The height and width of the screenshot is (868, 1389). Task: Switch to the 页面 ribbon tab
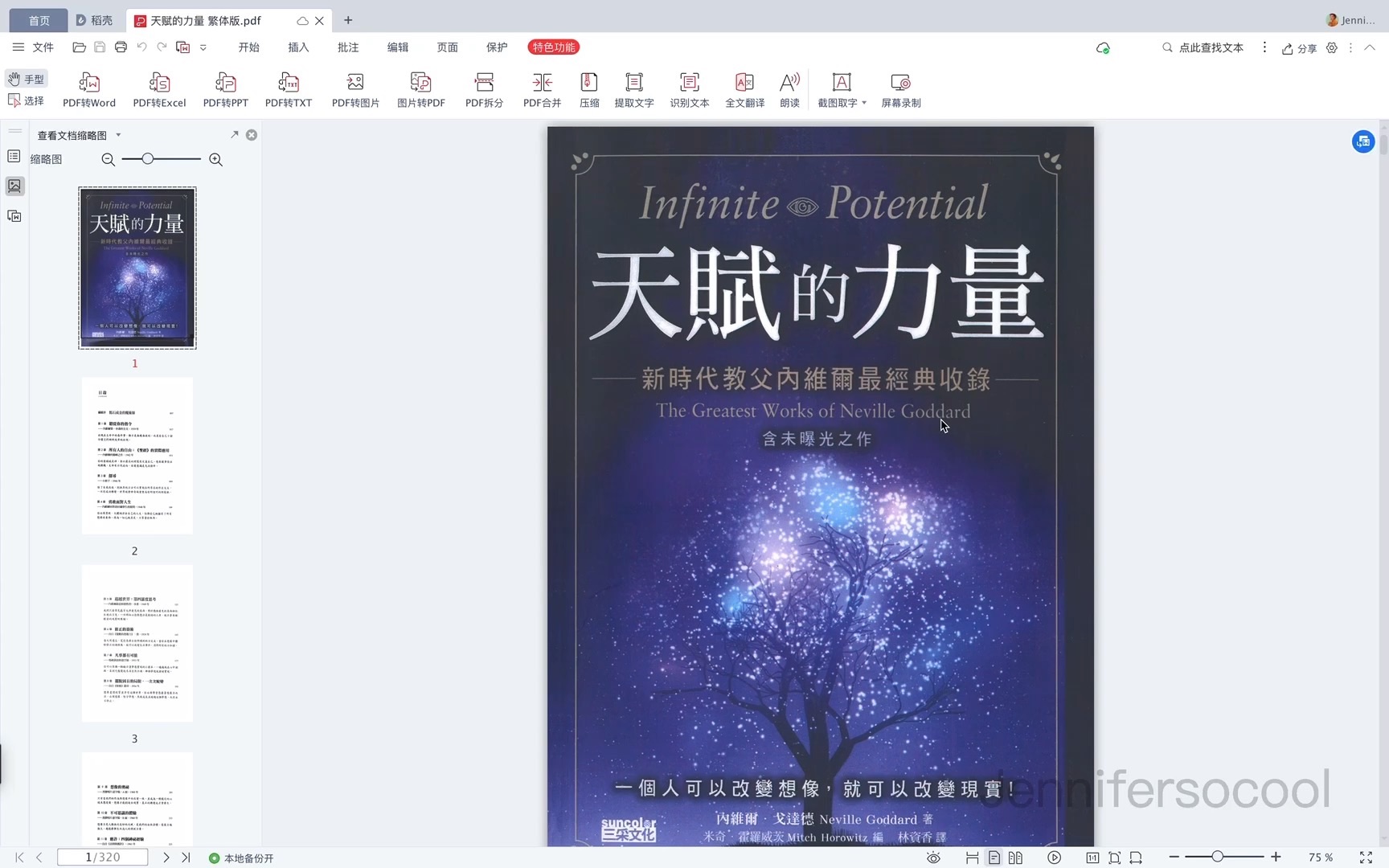(x=448, y=47)
